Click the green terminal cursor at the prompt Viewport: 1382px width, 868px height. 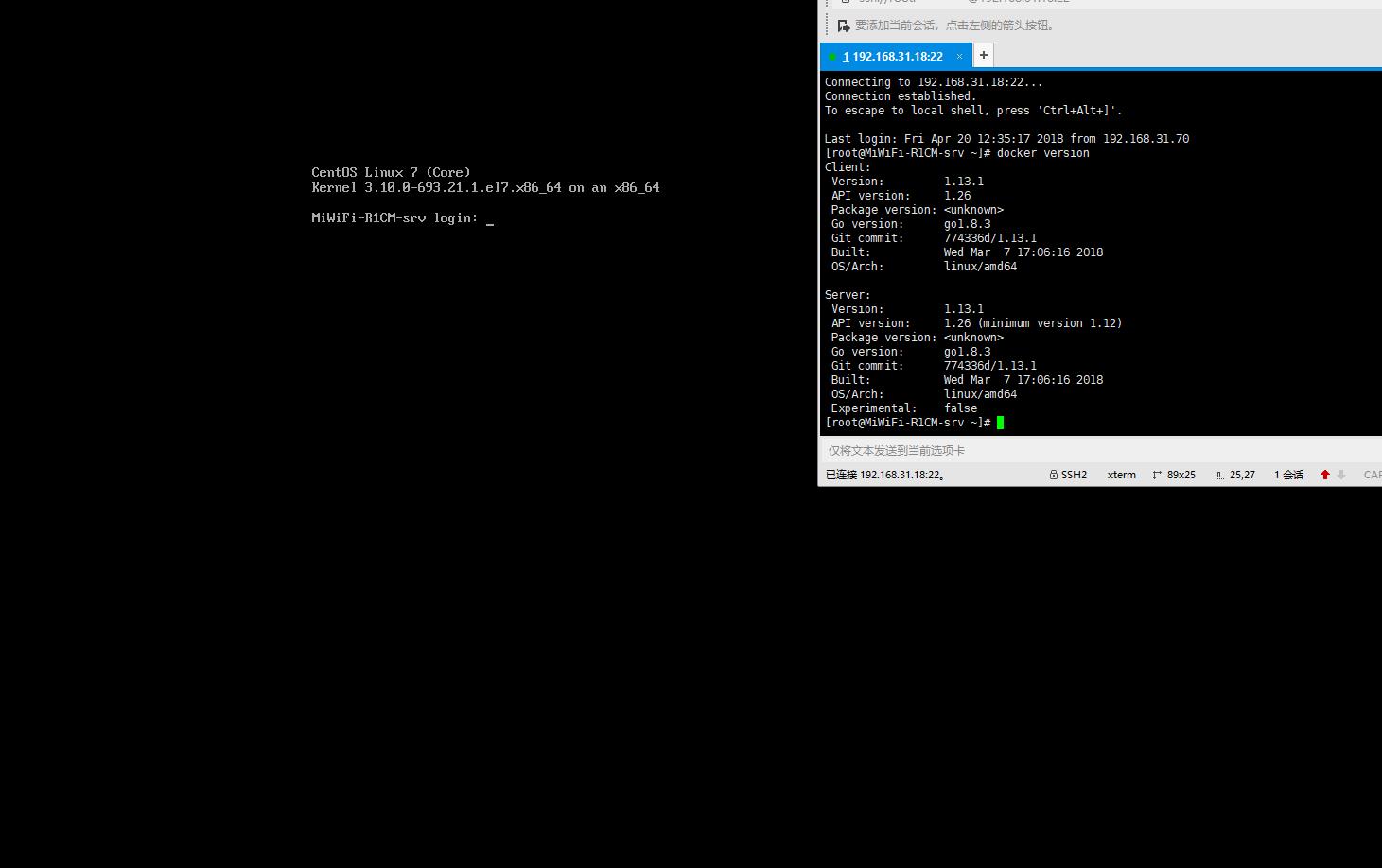click(1001, 423)
